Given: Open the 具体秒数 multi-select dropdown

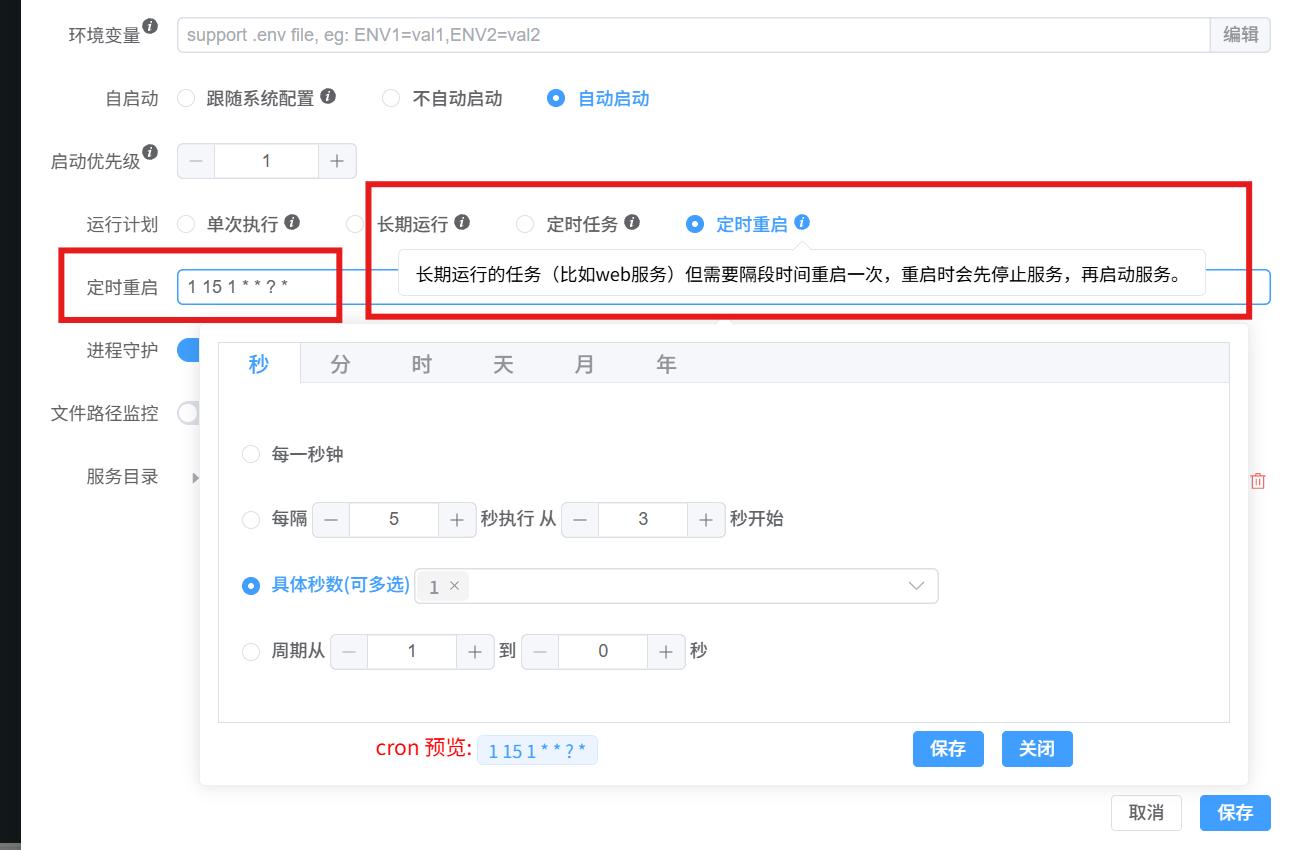Looking at the screenshot, I should 676,586.
